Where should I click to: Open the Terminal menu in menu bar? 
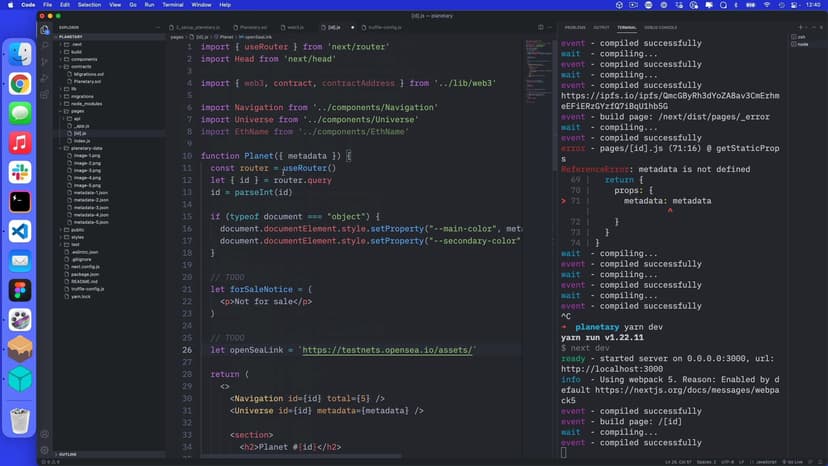(x=172, y=5)
